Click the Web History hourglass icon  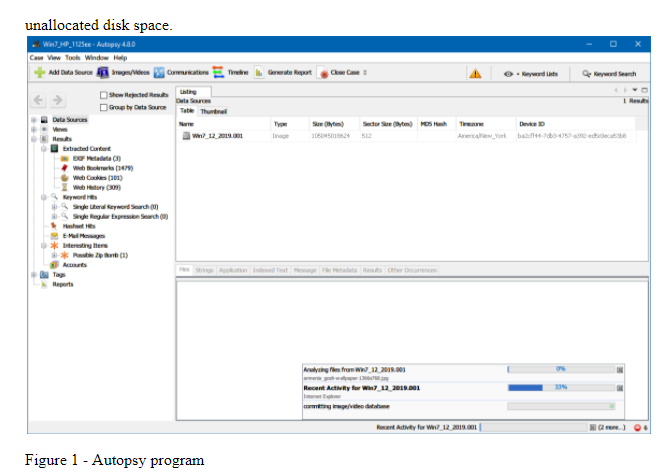tap(64, 187)
